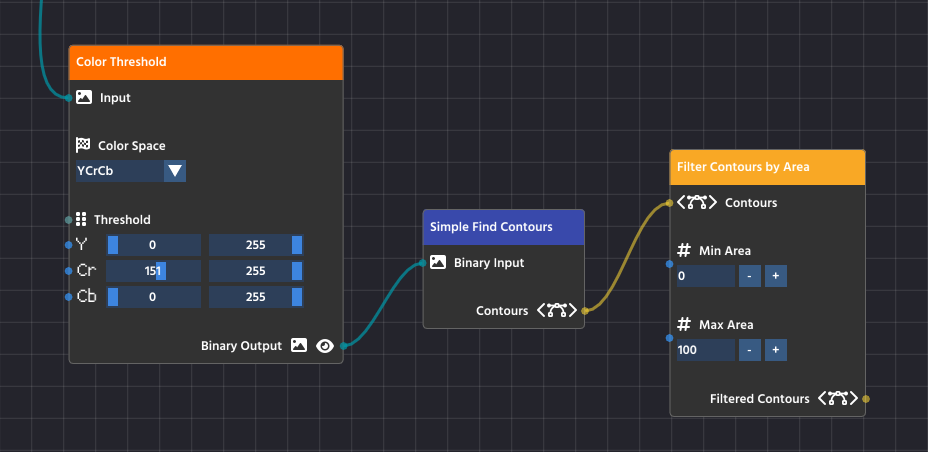The height and width of the screenshot is (452, 928).
Task: Click the Binary Input image icon
Action: (x=438, y=263)
